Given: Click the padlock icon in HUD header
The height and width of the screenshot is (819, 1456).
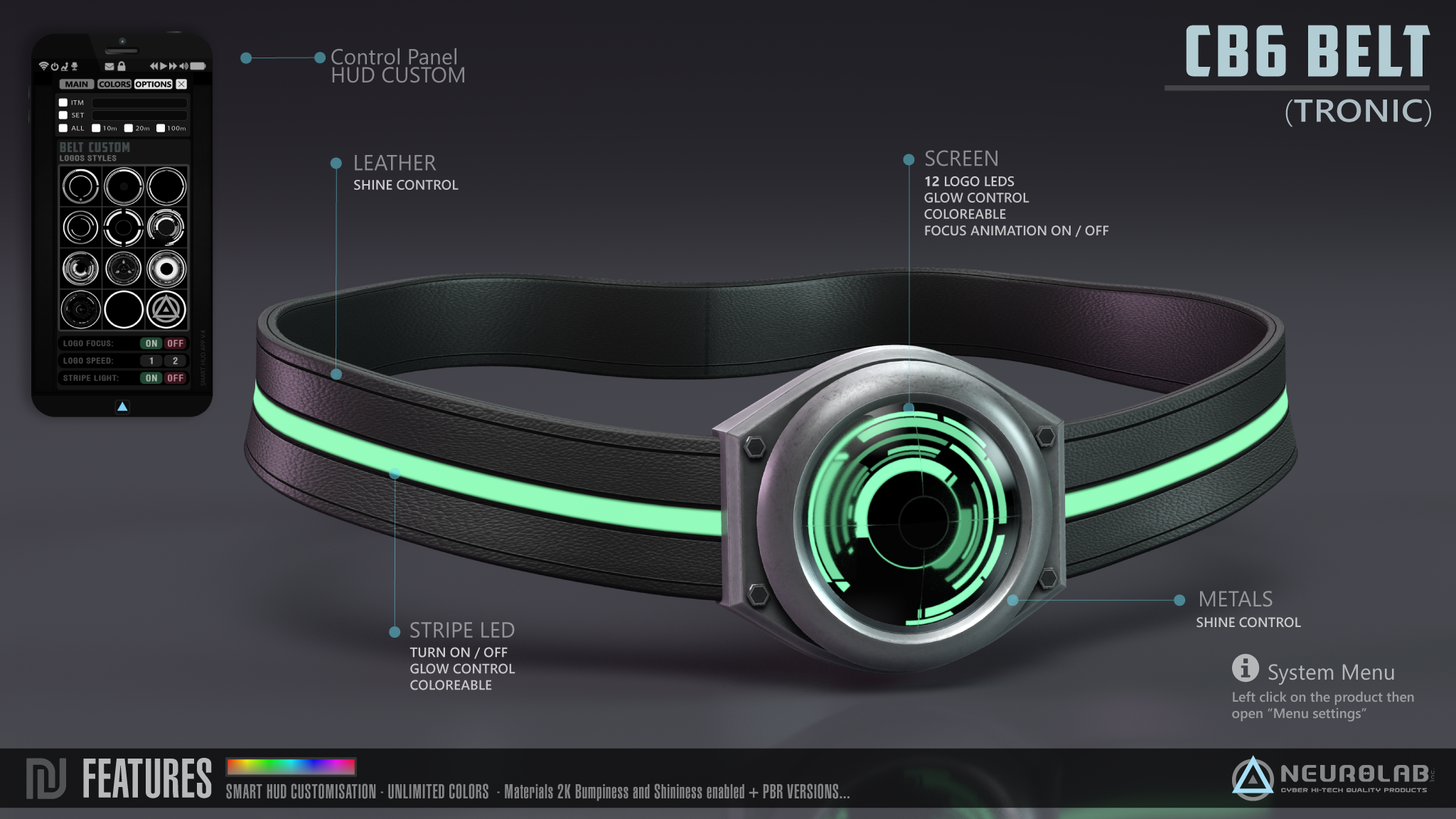Looking at the screenshot, I should point(122,66).
